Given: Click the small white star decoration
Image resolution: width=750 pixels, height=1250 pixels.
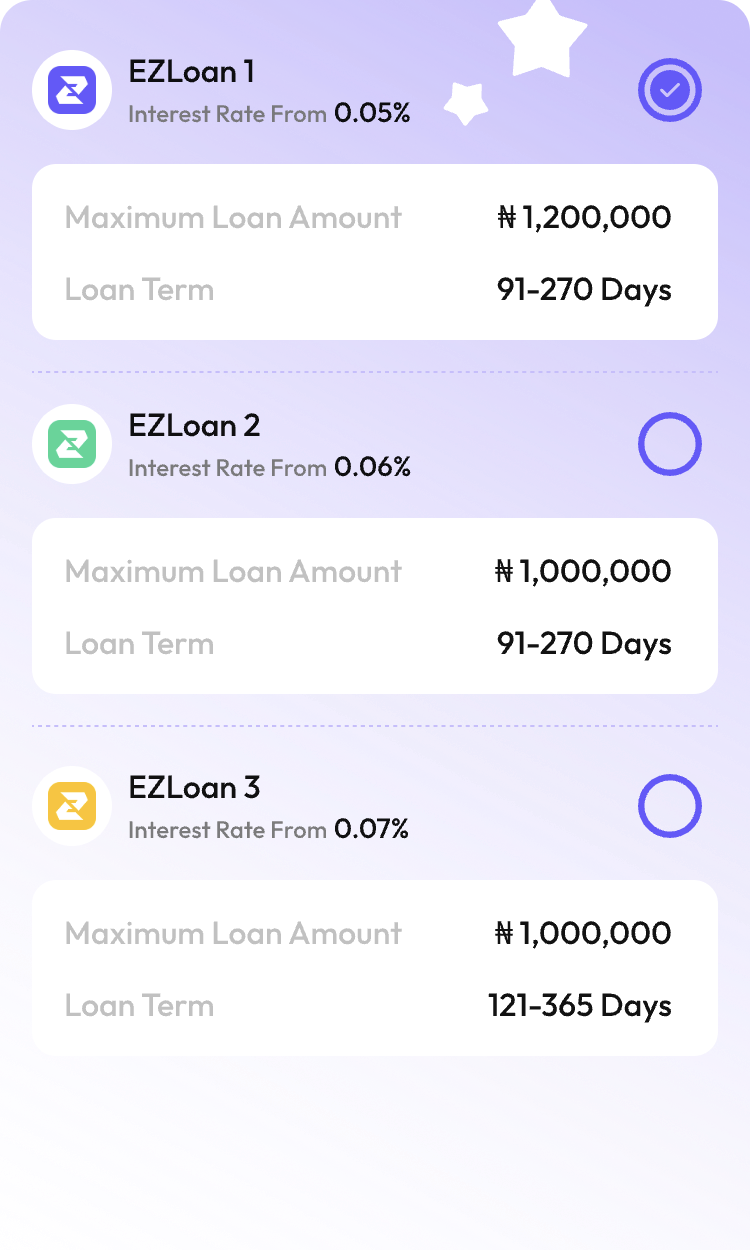Looking at the screenshot, I should [x=466, y=102].
